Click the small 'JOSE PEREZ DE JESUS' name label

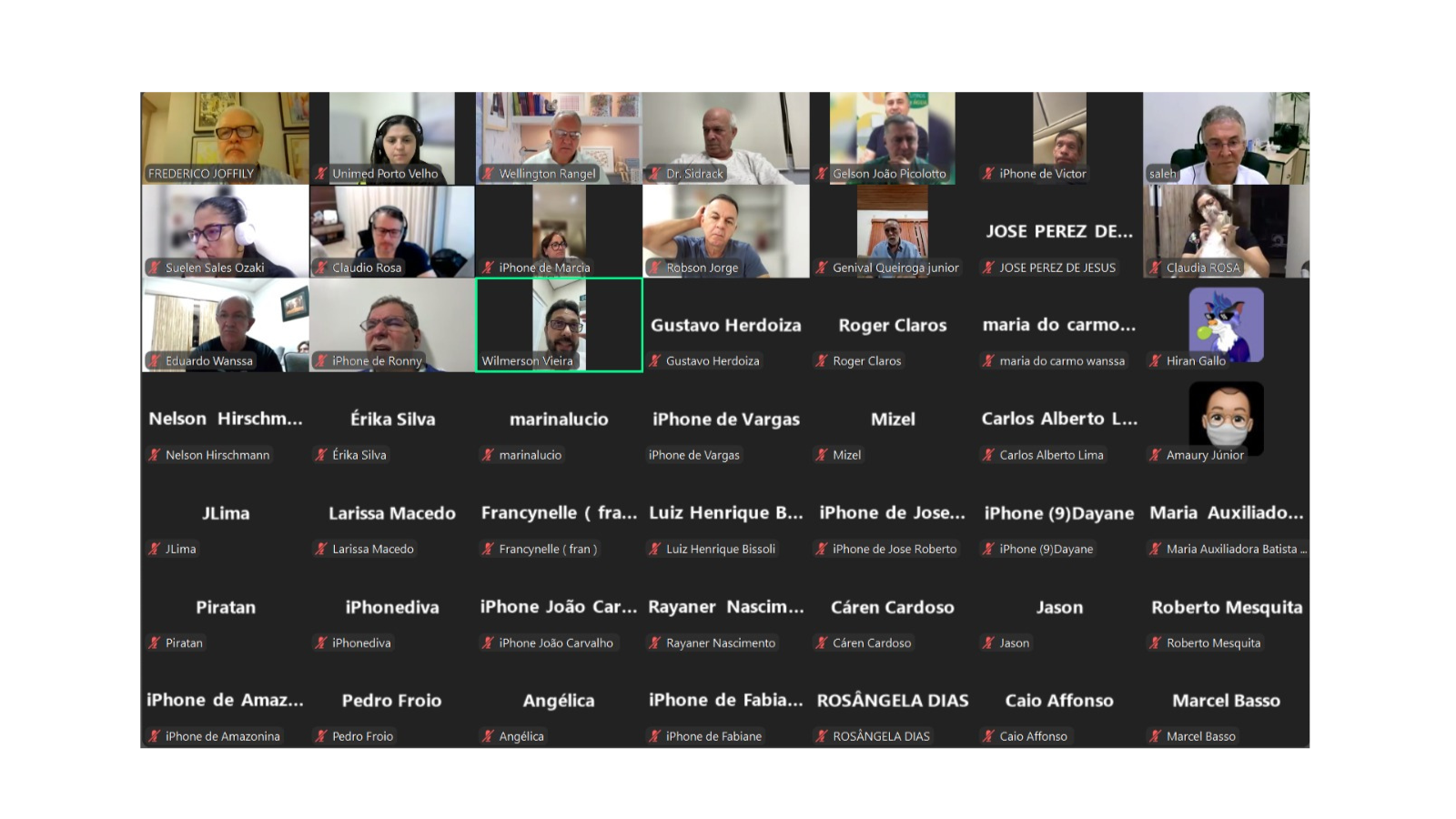[1057, 268]
